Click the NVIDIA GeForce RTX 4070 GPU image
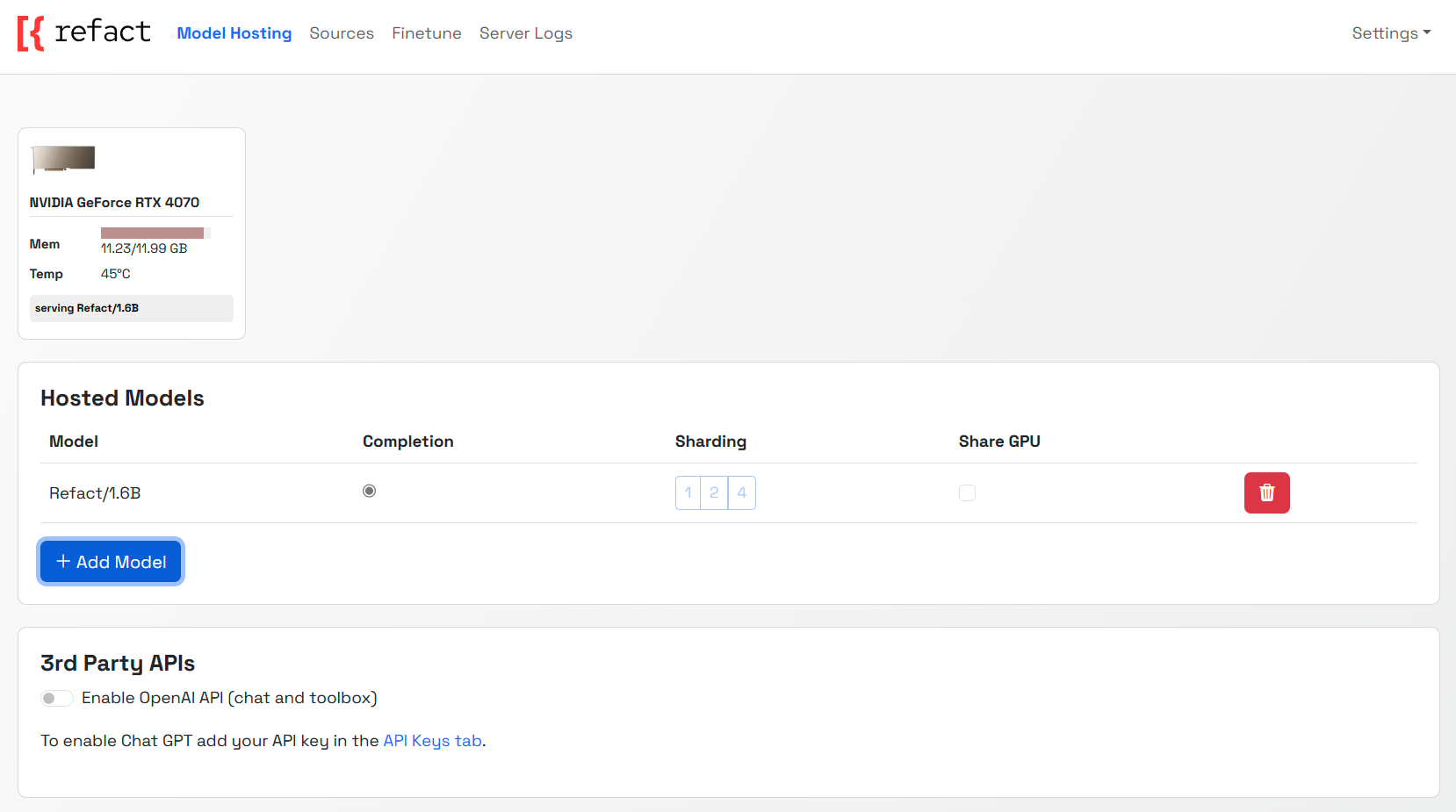Viewport: 1456px width, 812px height. (63, 160)
